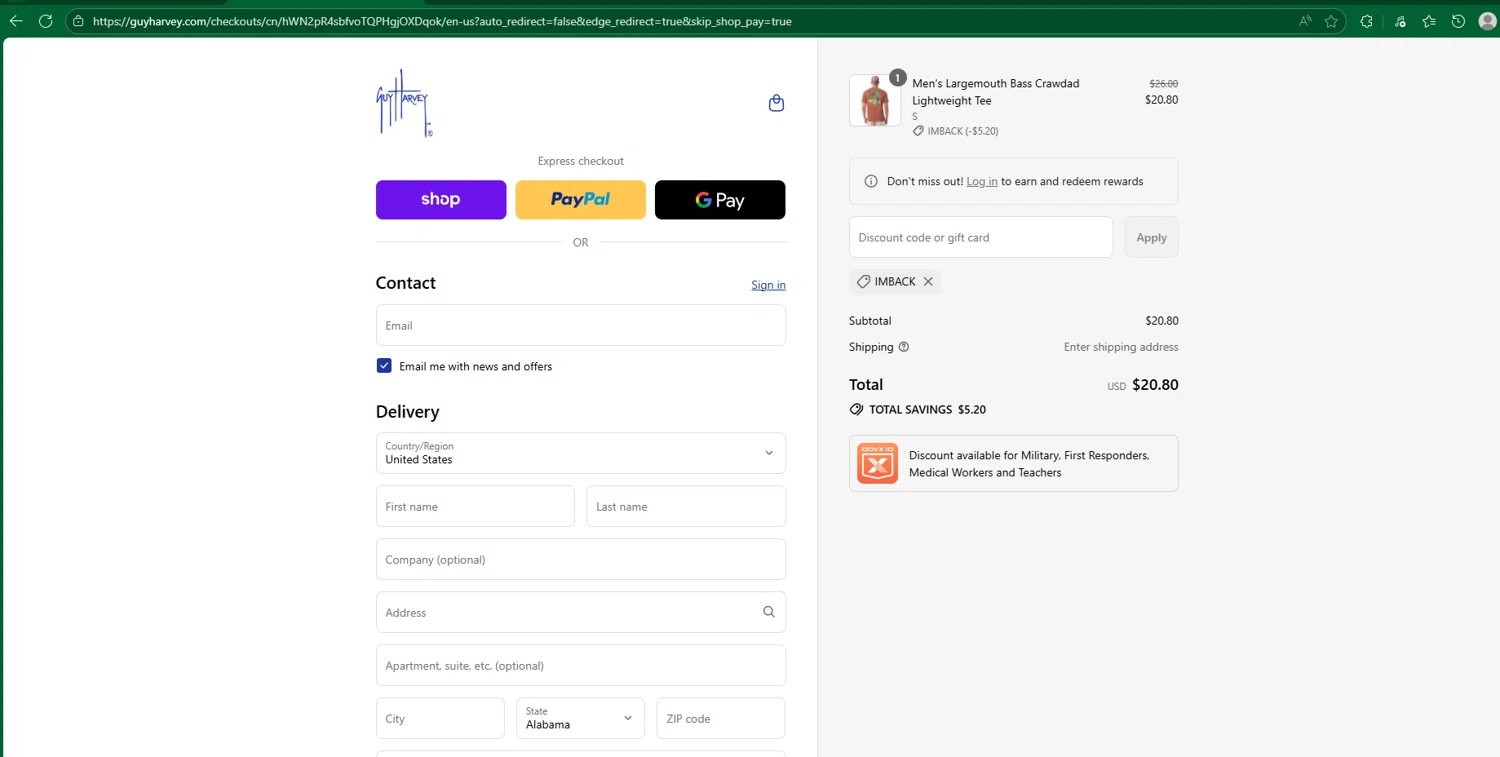The height and width of the screenshot is (757, 1500).
Task: Click the Apply discount button
Action: pos(1151,237)
